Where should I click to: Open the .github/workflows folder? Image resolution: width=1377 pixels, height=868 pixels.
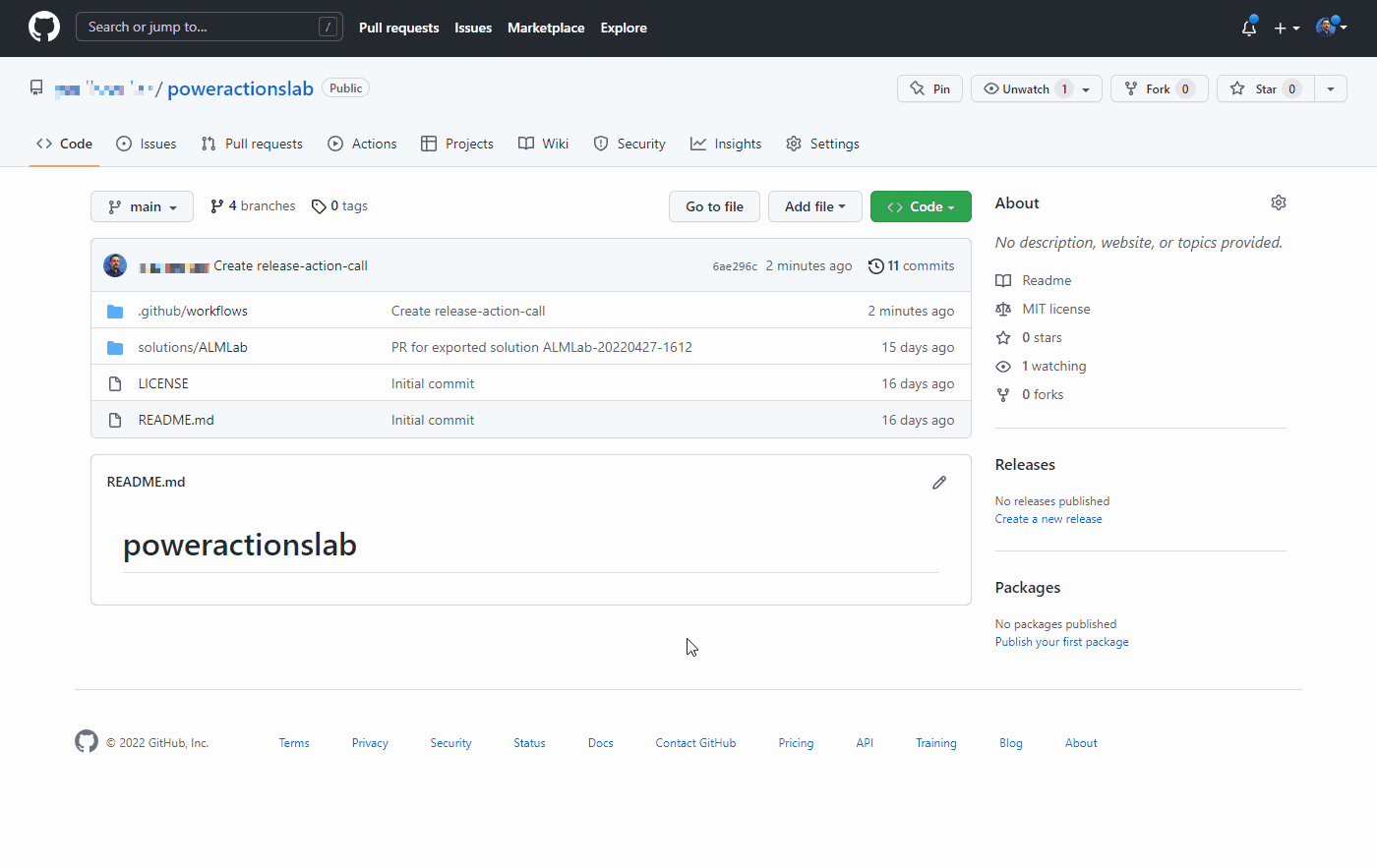[x=193, y=311]
